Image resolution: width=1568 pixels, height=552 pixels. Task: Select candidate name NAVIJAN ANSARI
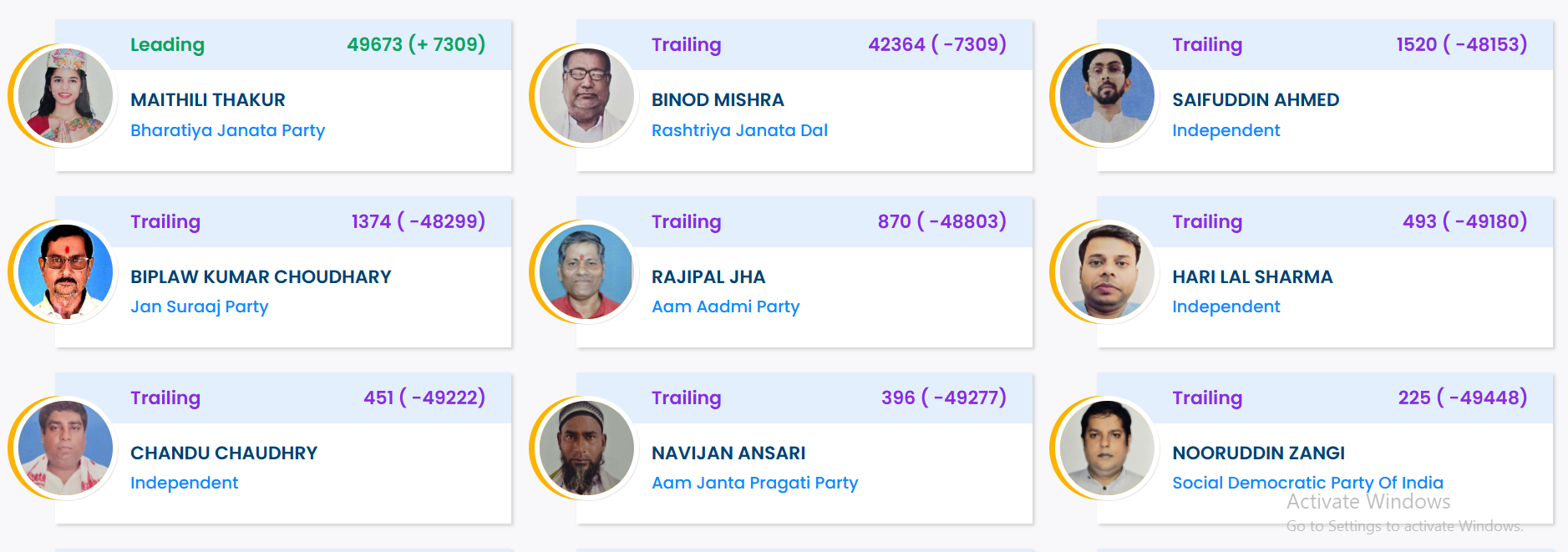coord(728,453)
